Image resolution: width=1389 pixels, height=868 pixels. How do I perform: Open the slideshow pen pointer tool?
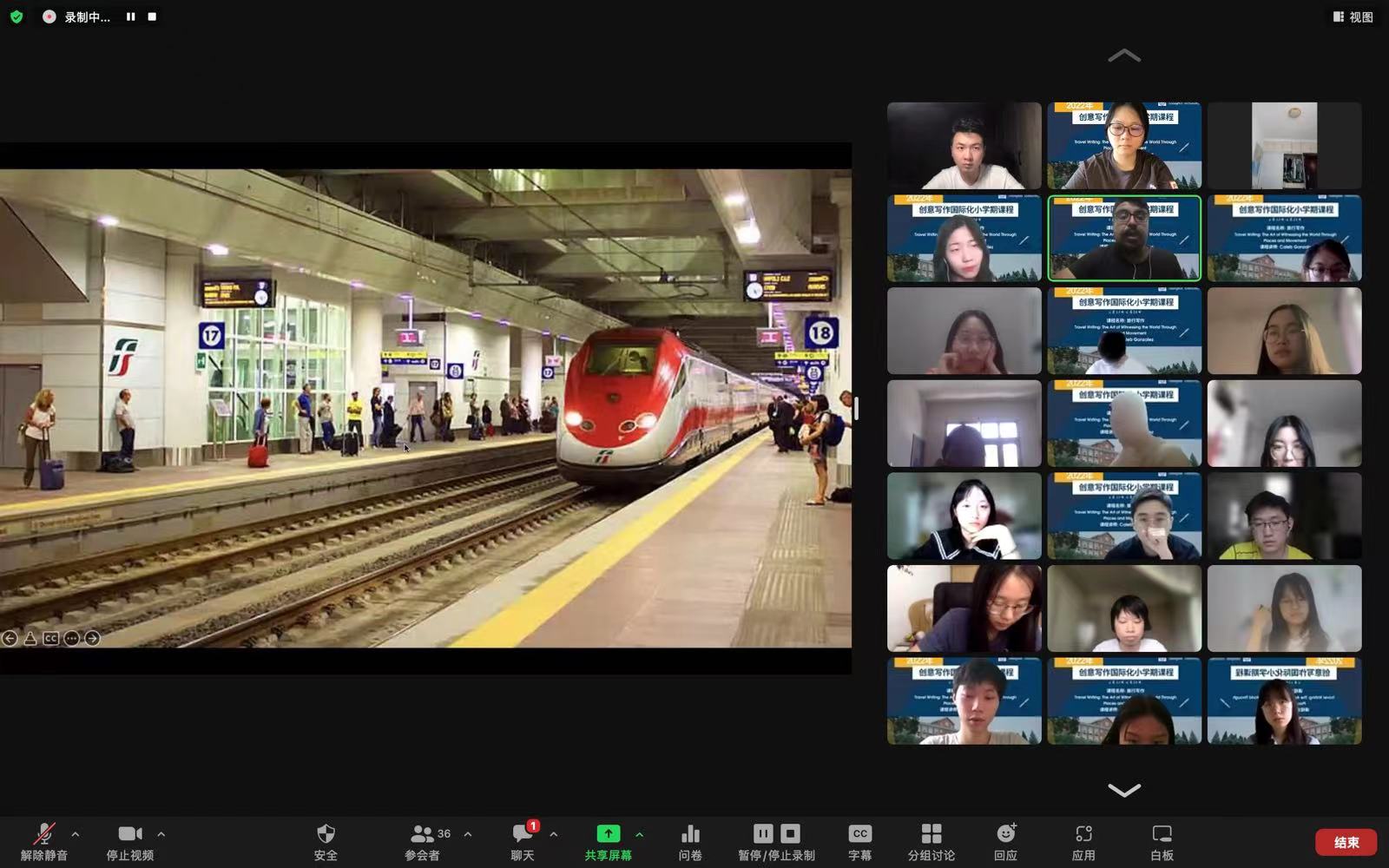coord(30,638)
